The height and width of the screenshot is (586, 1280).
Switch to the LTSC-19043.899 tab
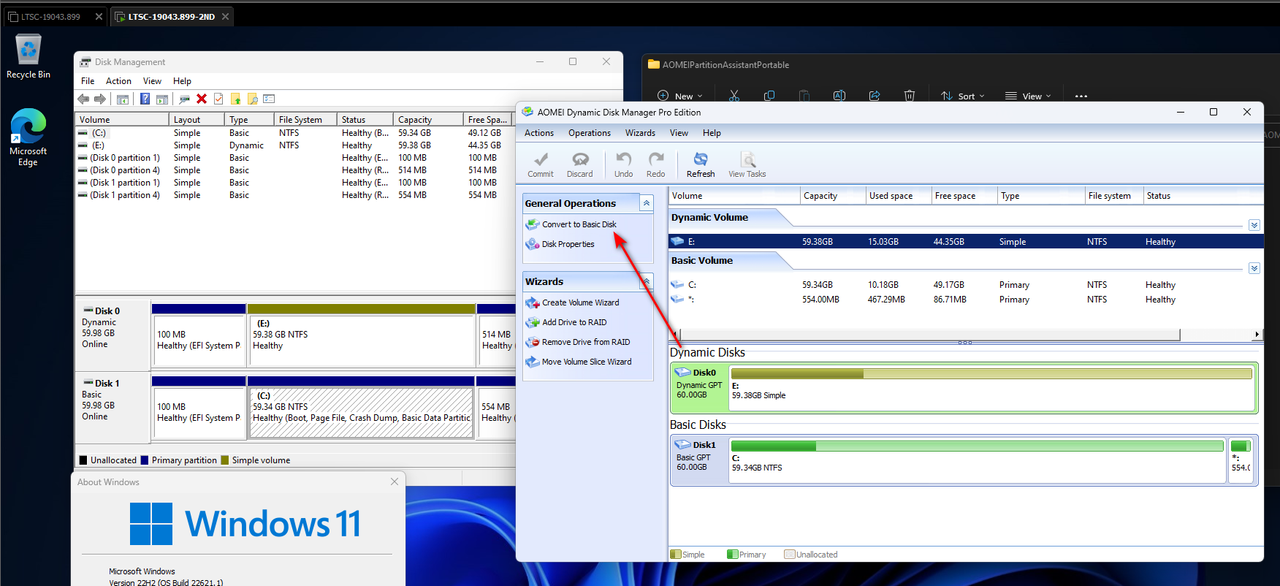pyautogui.click(x=53, y=17)
